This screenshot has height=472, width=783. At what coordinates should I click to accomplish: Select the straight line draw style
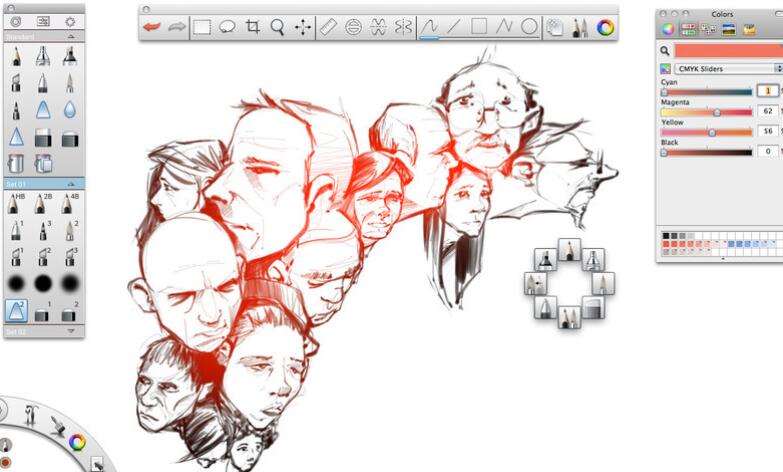coord(454,26)
